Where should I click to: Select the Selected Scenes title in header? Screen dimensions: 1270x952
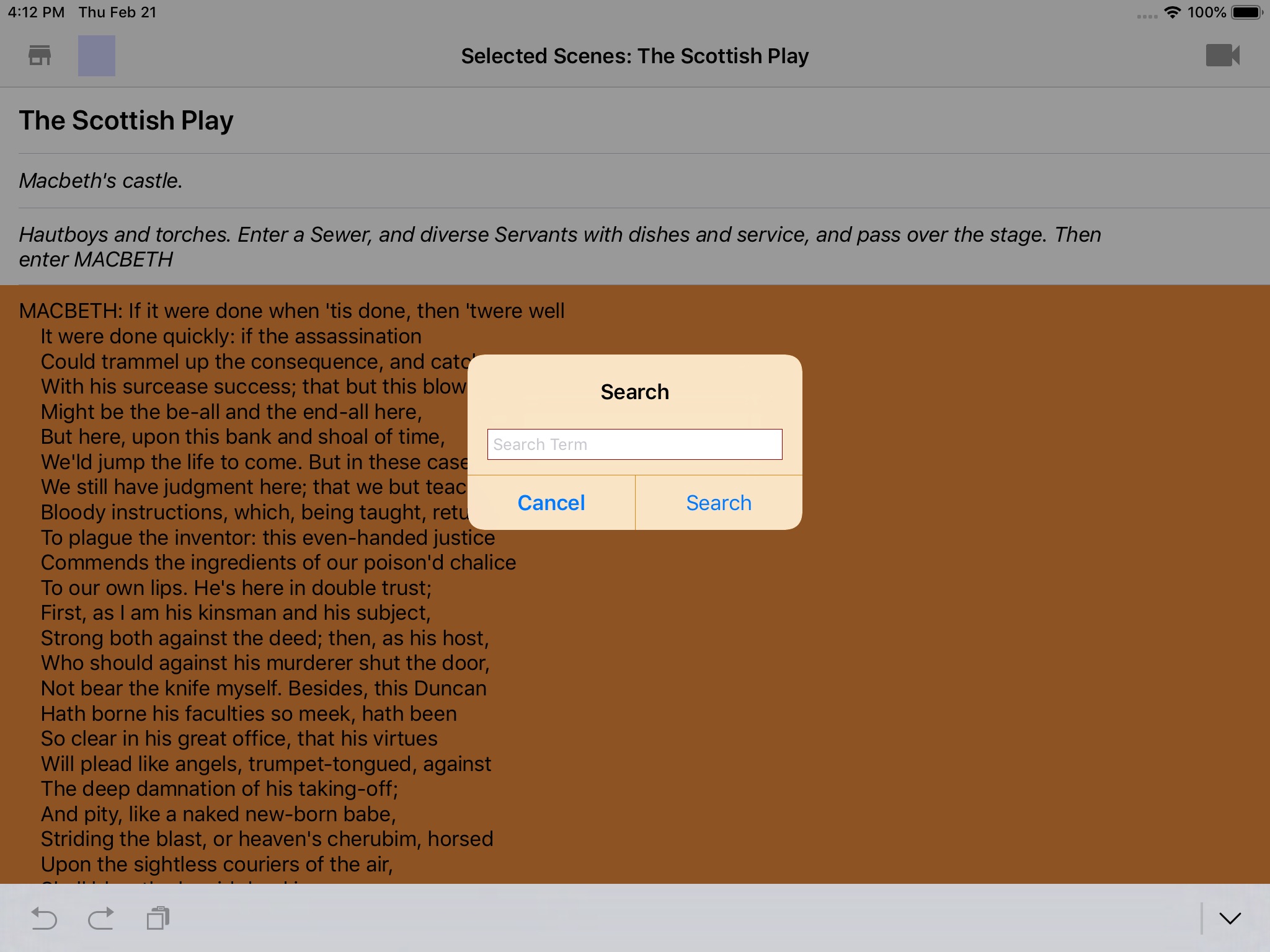click(636, 56)
